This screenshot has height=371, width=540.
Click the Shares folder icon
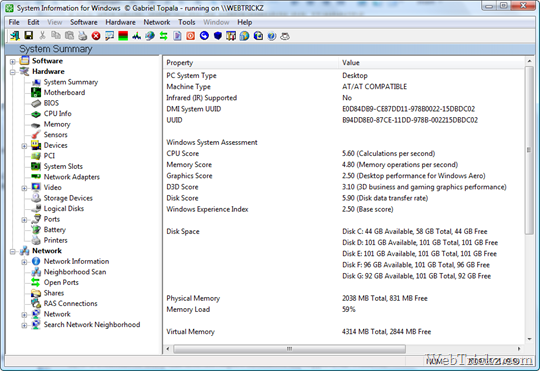(36, 293)
